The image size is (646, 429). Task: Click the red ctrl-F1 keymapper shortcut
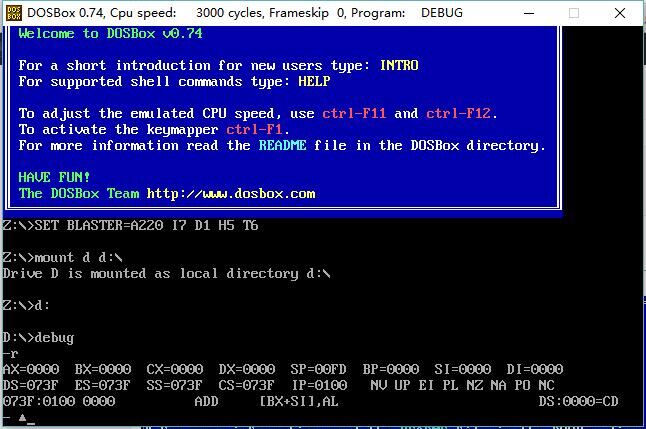(254, 129)
